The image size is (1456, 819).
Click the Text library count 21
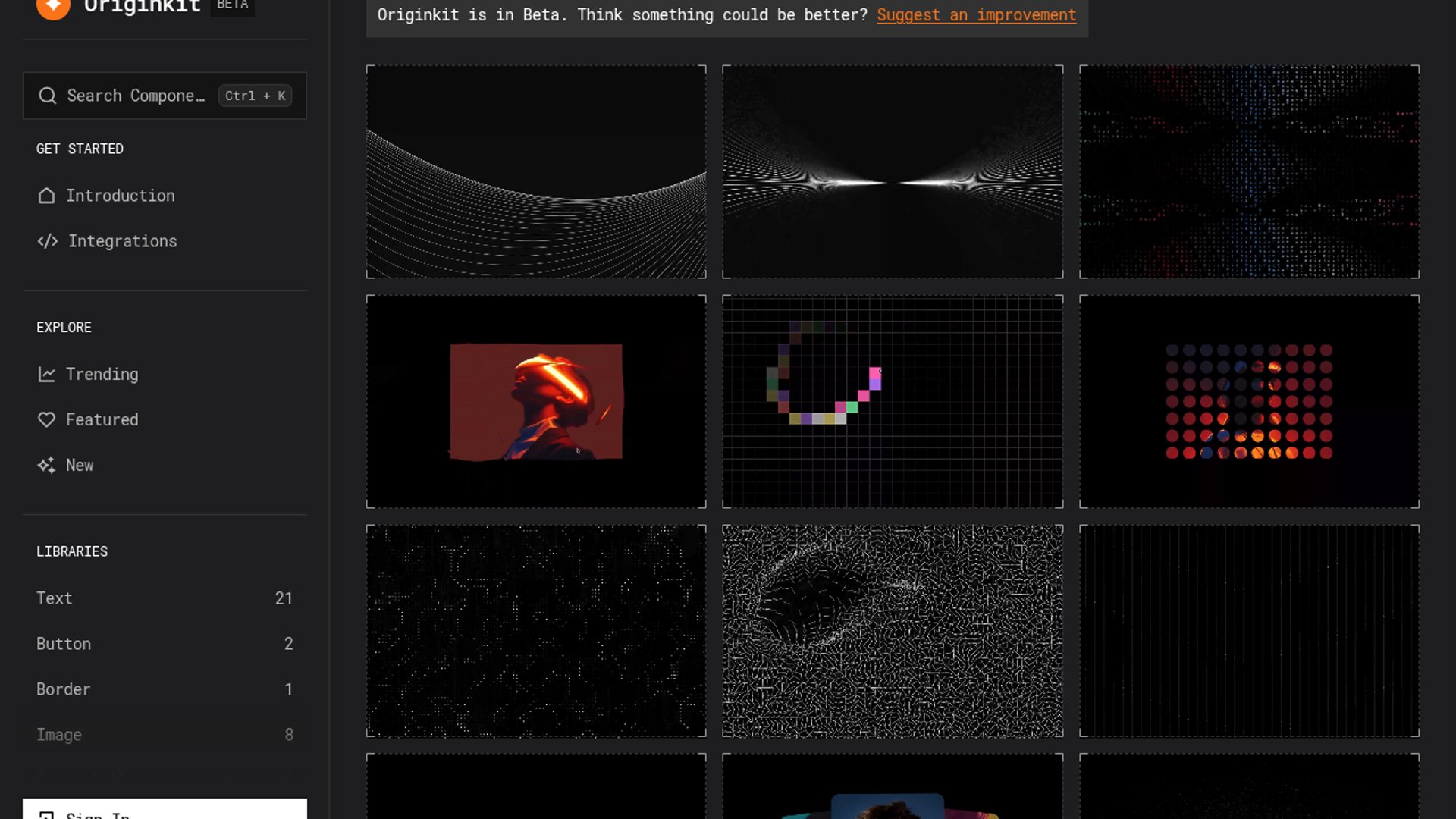coord(284,598)
